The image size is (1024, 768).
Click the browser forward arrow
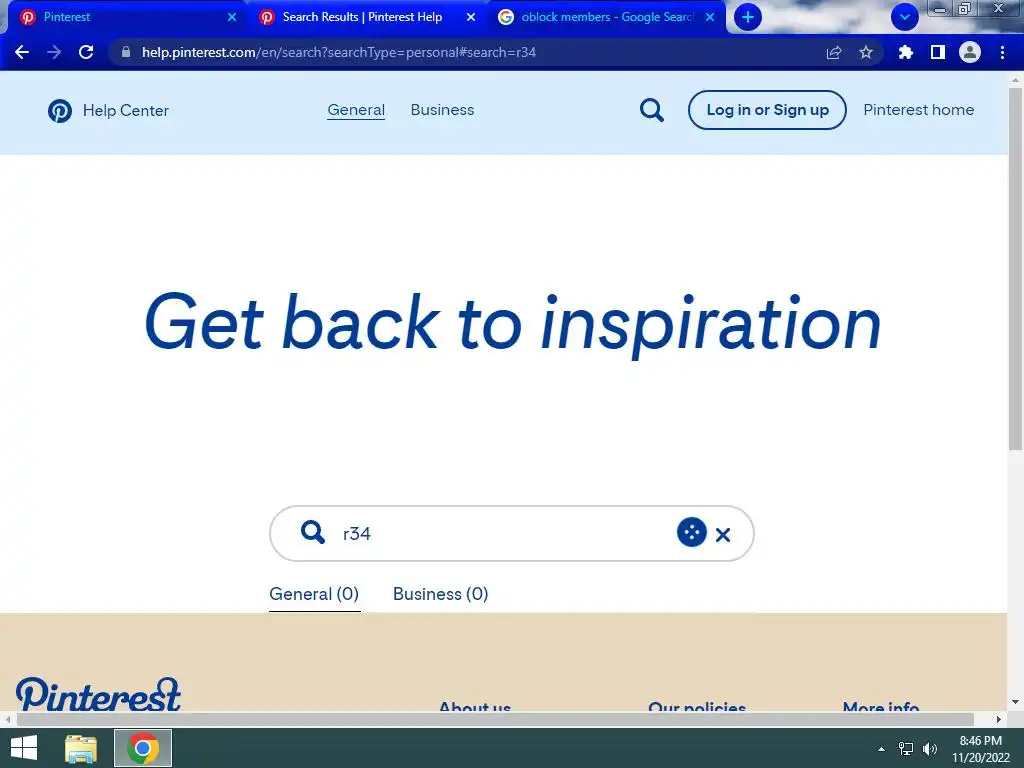[54, 52]
